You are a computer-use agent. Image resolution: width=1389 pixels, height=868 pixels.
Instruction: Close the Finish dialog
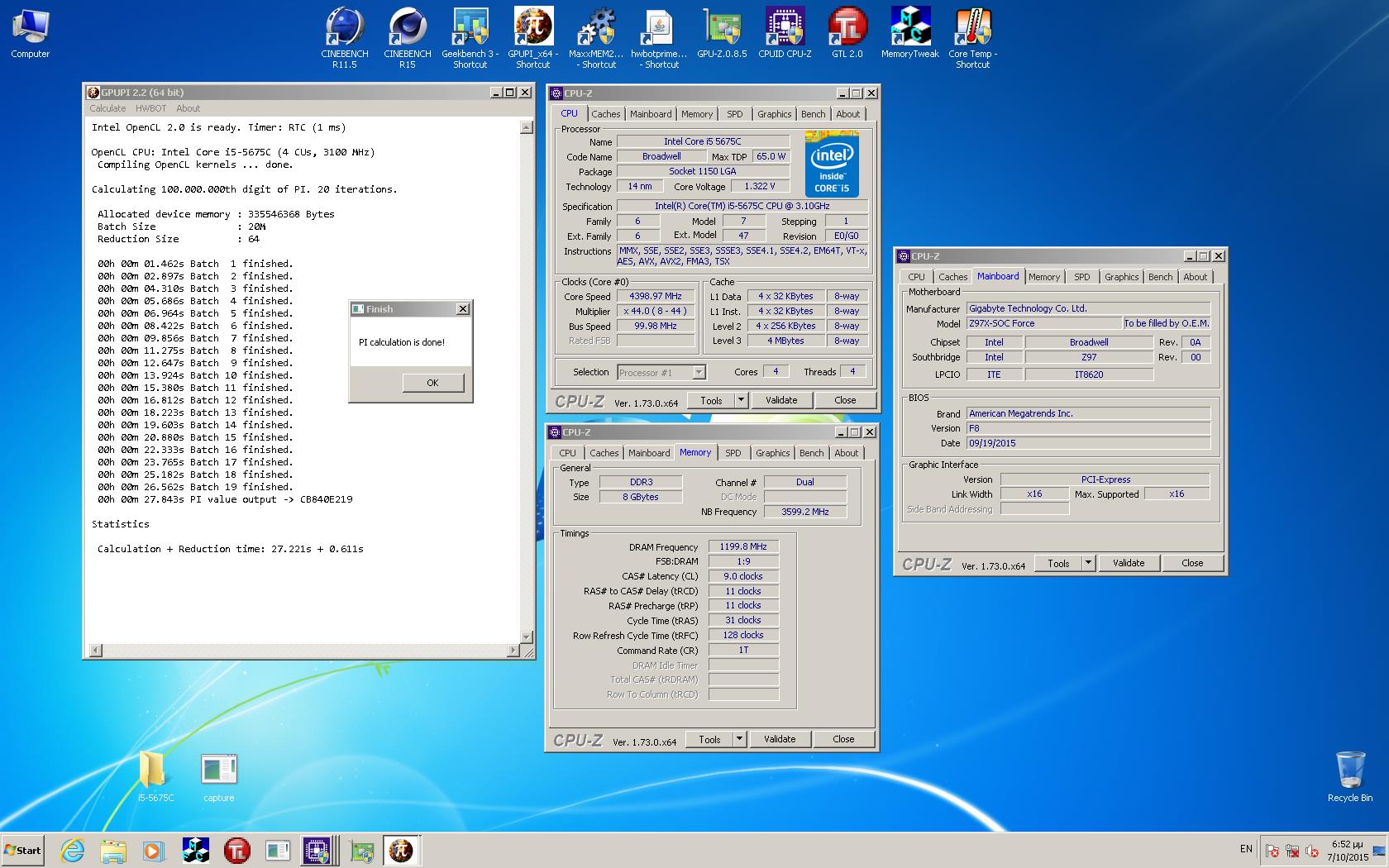pyautogui.click(x=463, y=308)
